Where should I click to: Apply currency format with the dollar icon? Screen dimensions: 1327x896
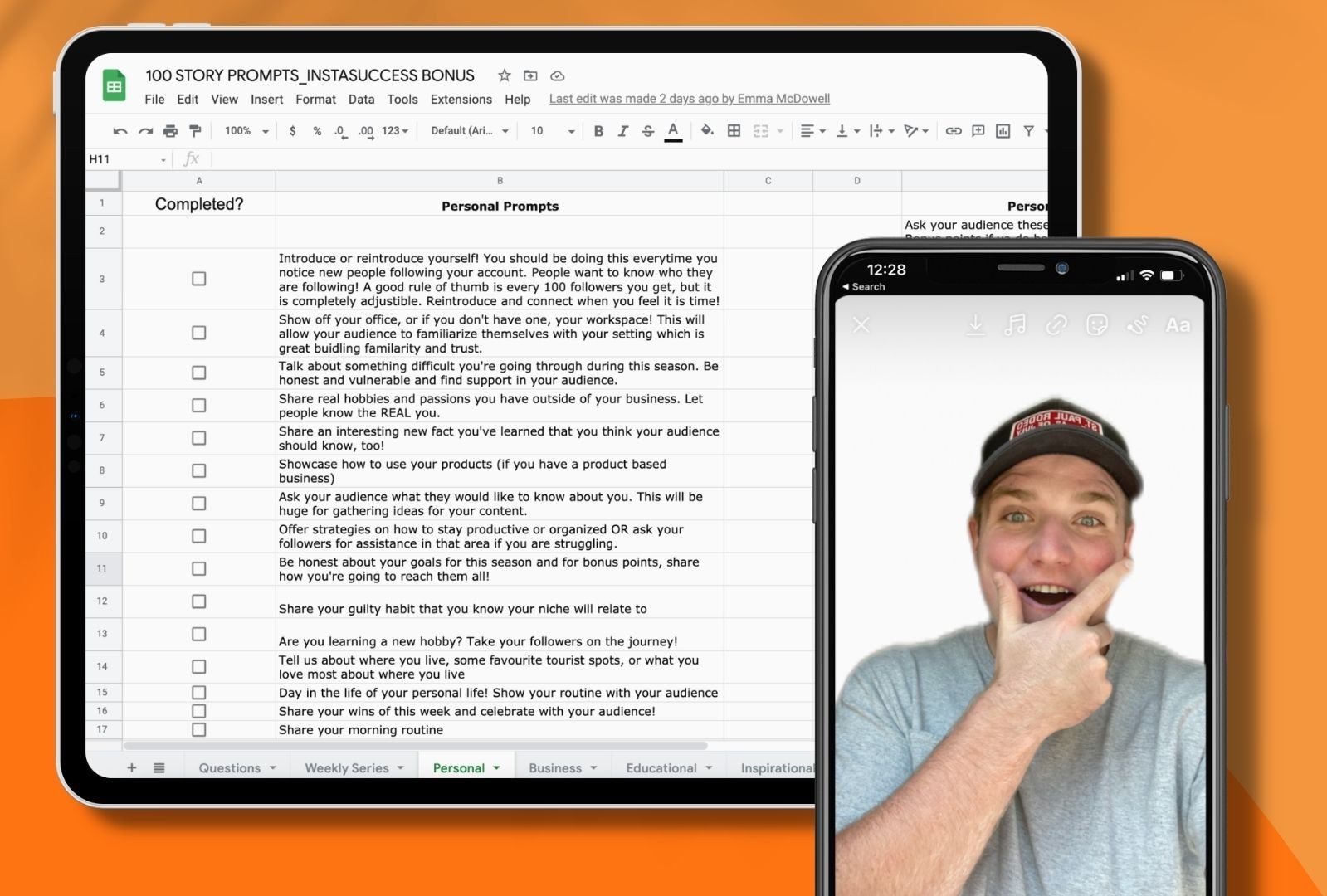292,131
